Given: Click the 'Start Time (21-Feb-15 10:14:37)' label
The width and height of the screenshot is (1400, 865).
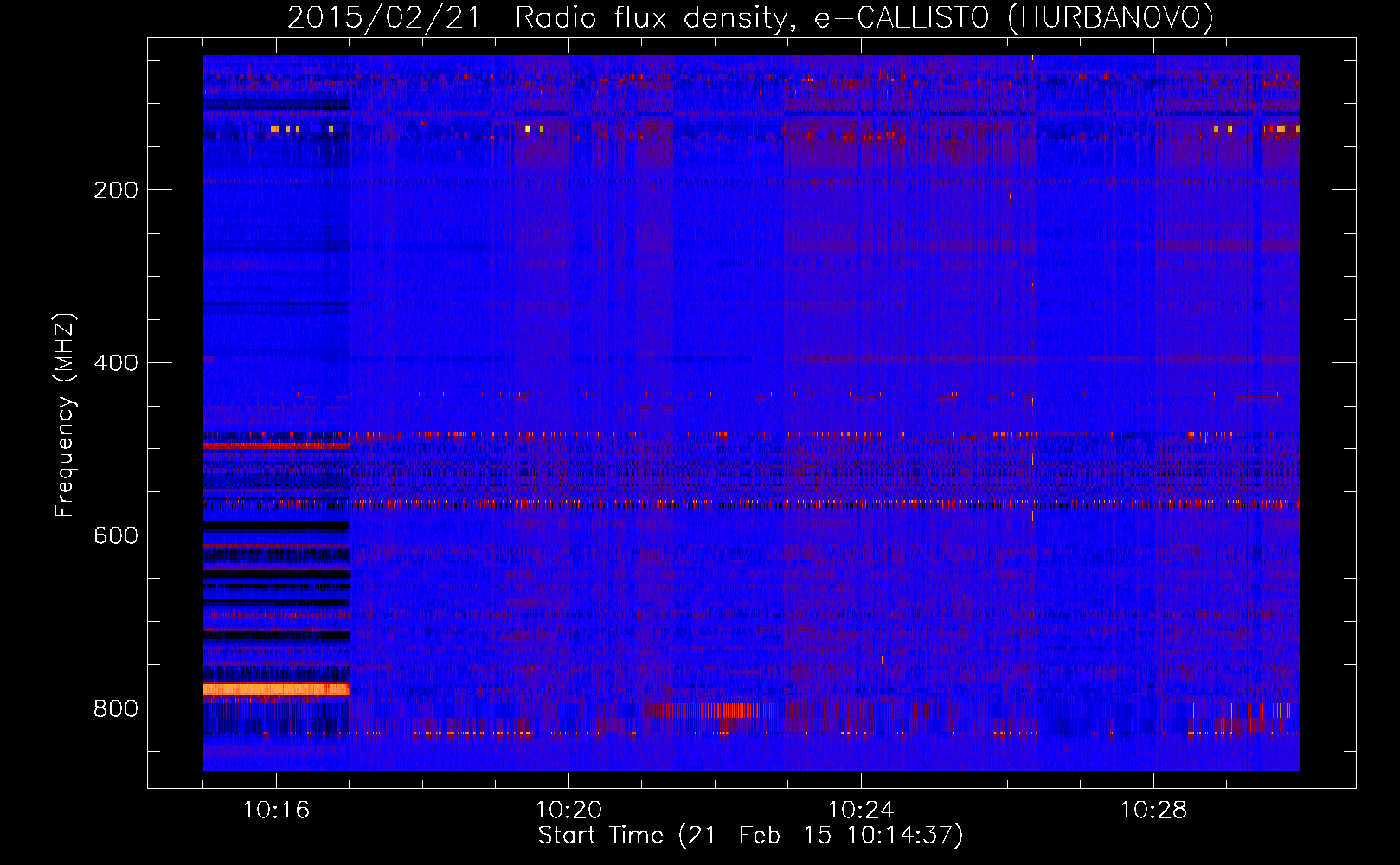Looking at the screenshot, I should click(750, 836).
